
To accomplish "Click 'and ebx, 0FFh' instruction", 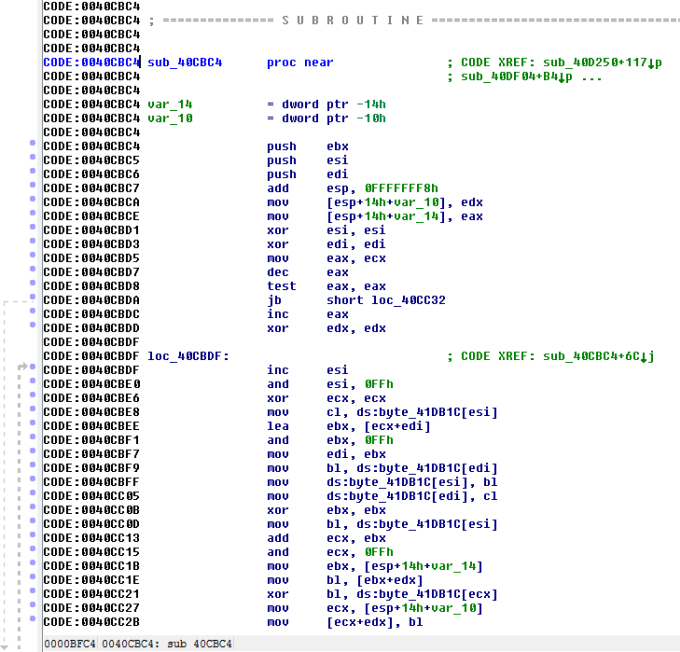I will tap(330, 440).
